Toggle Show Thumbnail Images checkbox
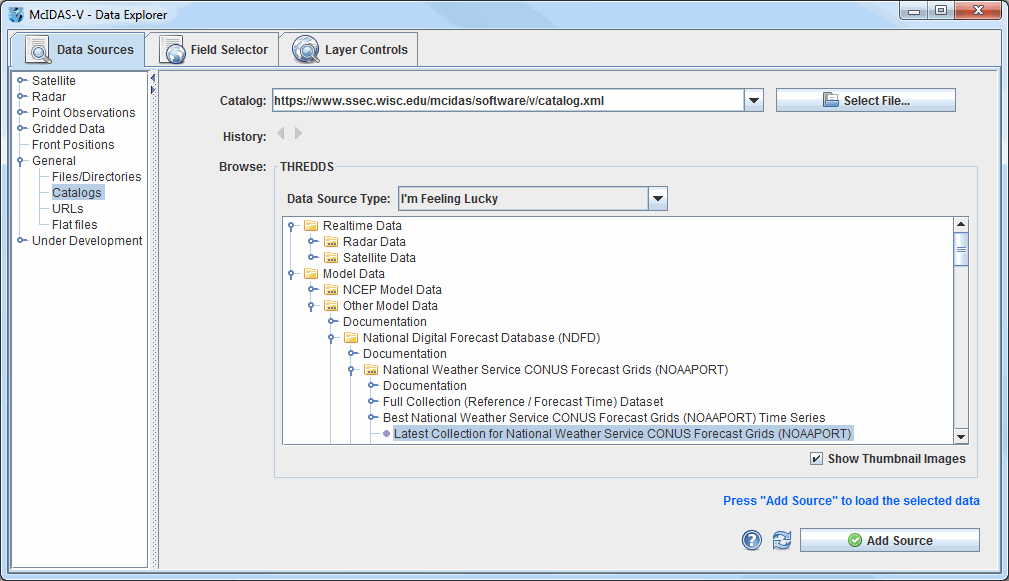This screenshot has height=581, width=1009. (x=817, y=459)
